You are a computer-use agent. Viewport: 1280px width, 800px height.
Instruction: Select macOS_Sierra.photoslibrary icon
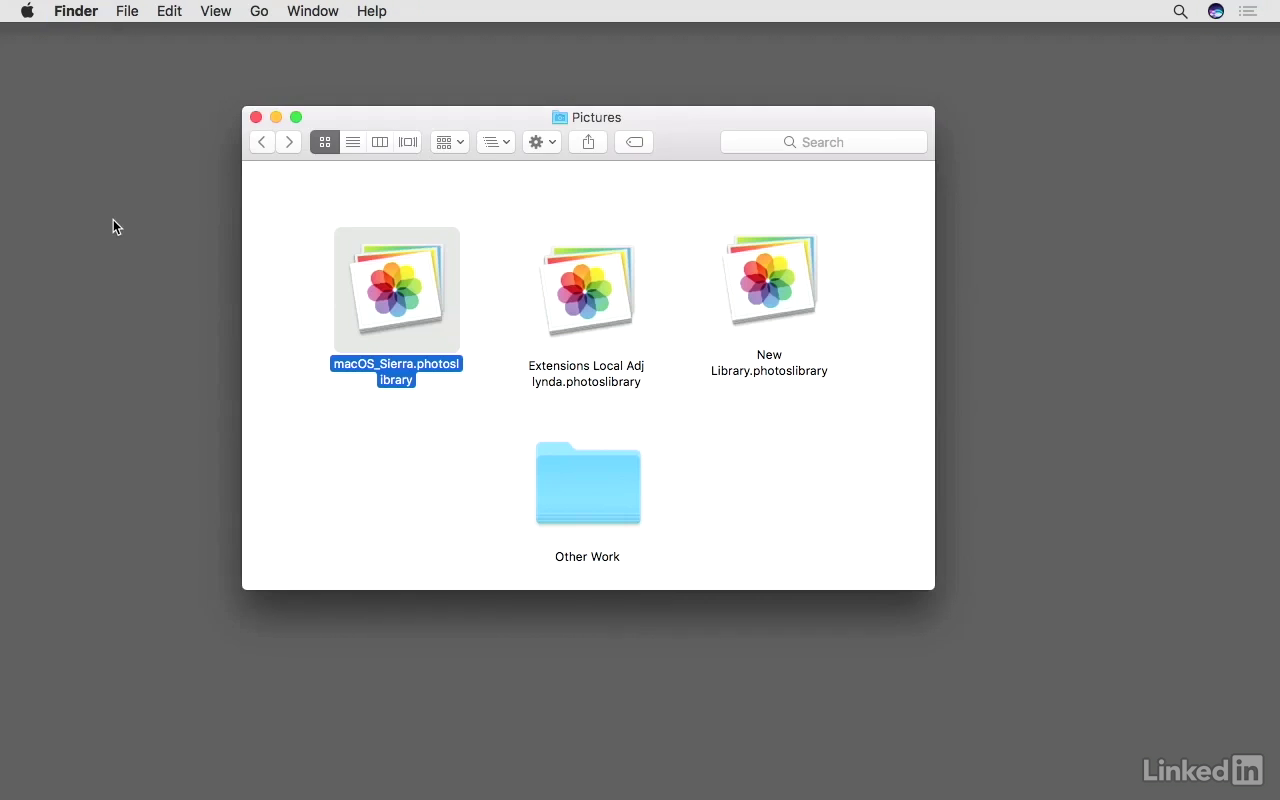397,289
